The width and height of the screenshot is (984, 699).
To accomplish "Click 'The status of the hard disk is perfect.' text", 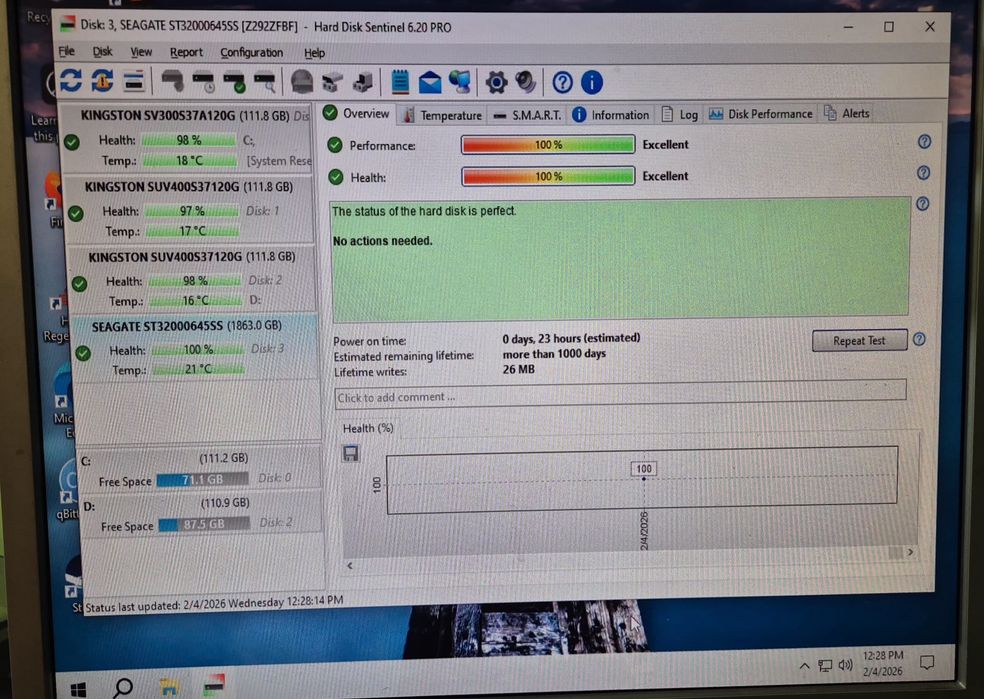I will tap(424, 211).
